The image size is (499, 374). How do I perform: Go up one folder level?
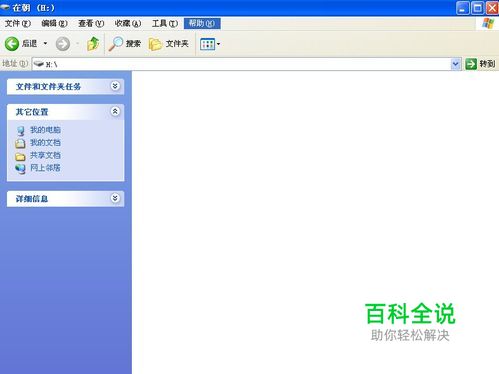(93, 44)
